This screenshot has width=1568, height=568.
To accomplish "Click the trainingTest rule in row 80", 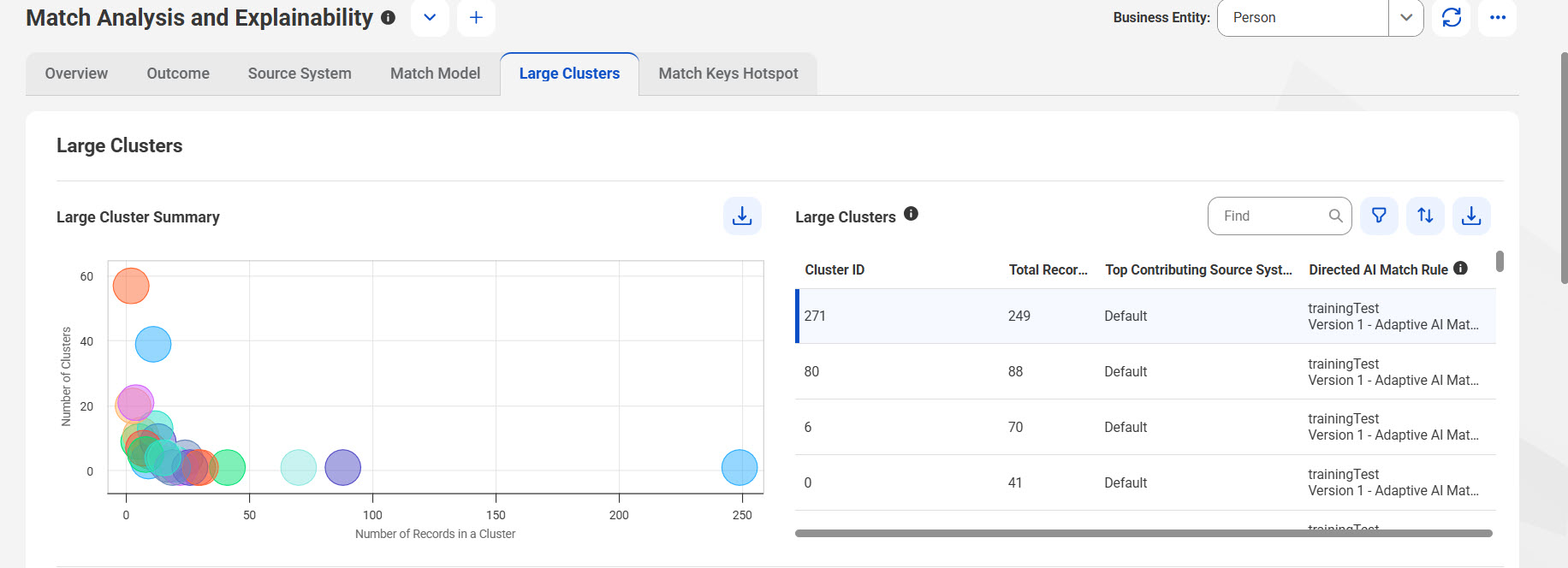I will click(x=1343, y=364).
